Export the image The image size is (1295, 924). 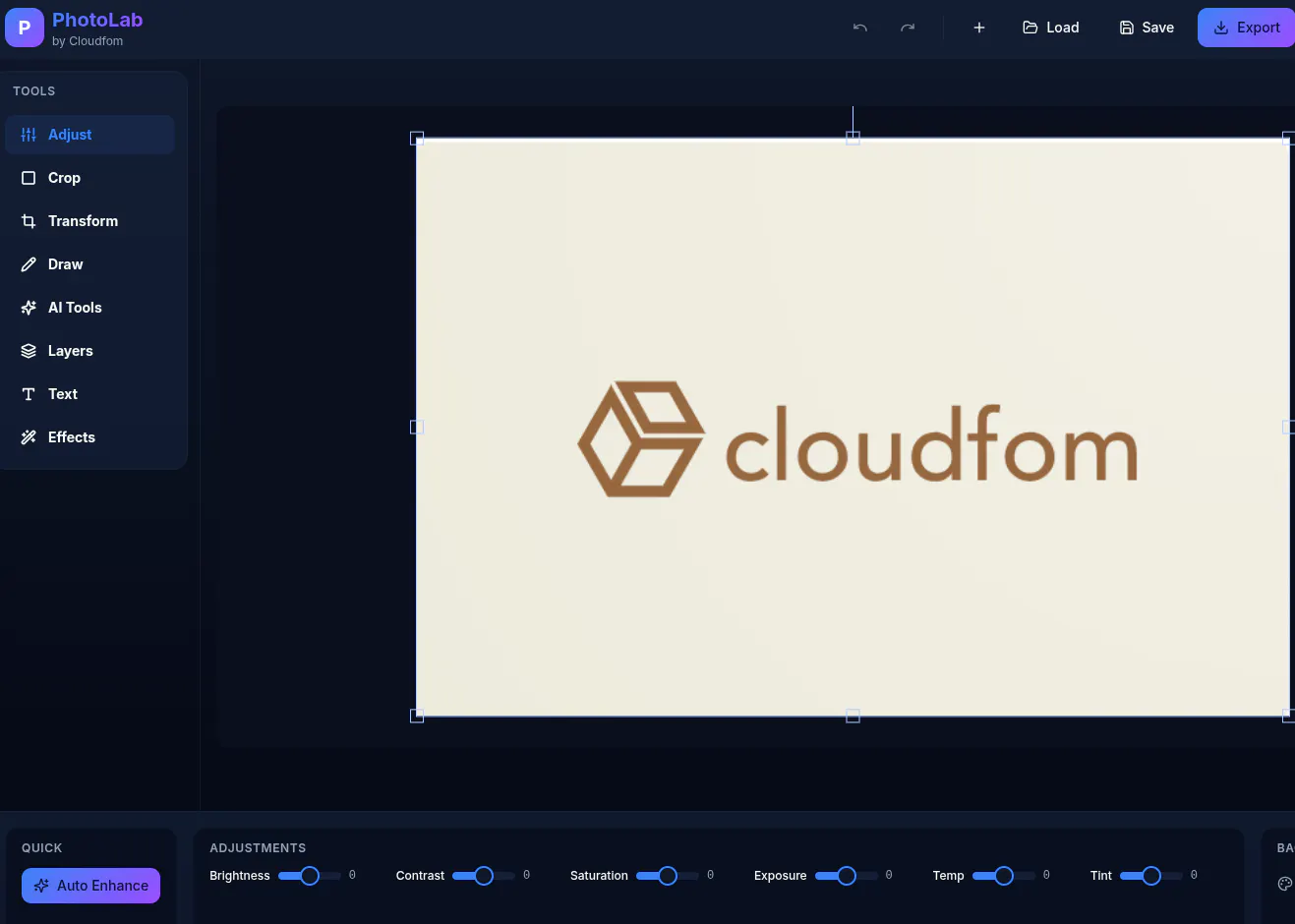1246,28
